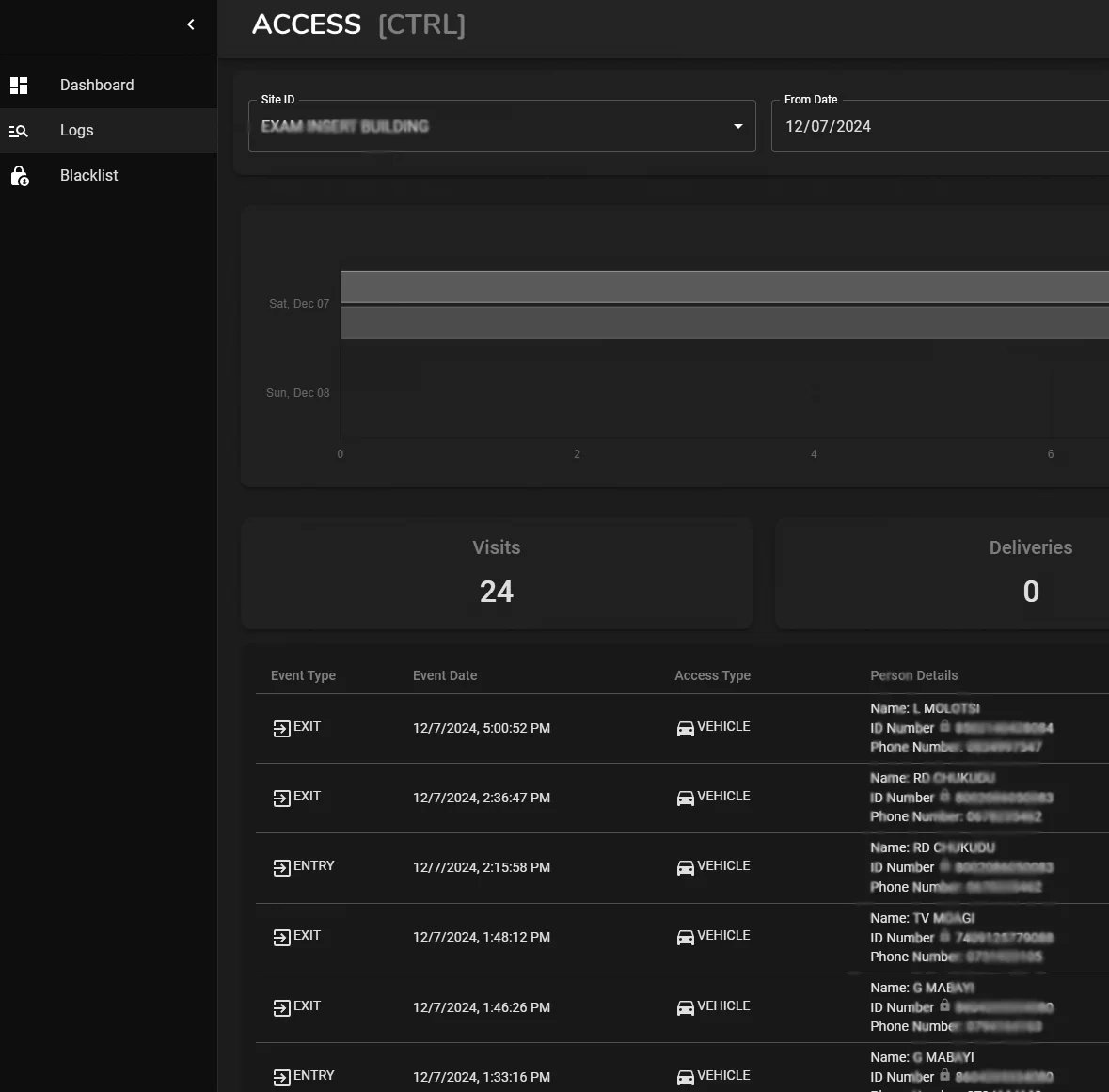Click ID lock icon for L MOLOTSI
Screen dimensions: 1109x1092
click(944, 725)
